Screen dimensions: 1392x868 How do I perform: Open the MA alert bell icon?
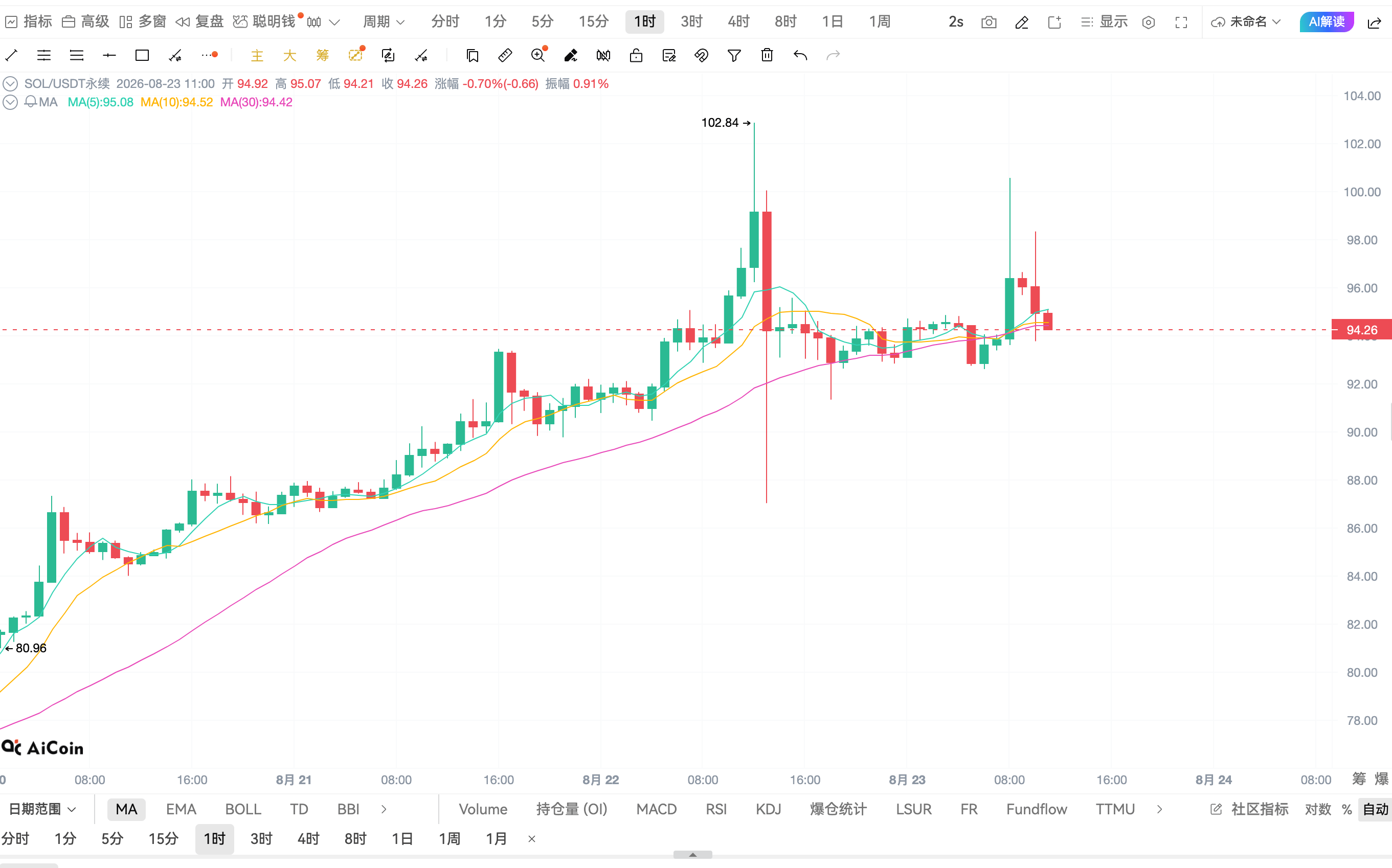click(31, 102)
